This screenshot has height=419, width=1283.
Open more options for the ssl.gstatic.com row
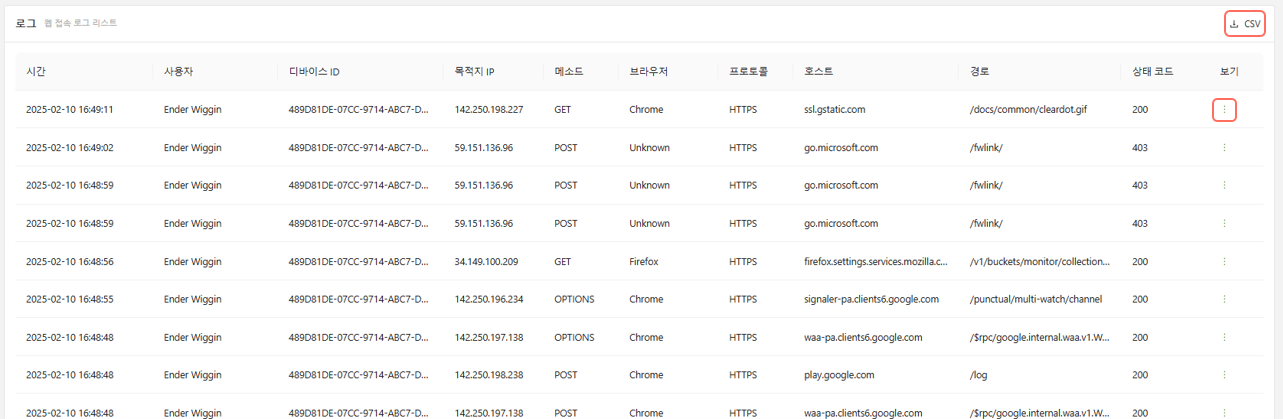(1224, 110)
